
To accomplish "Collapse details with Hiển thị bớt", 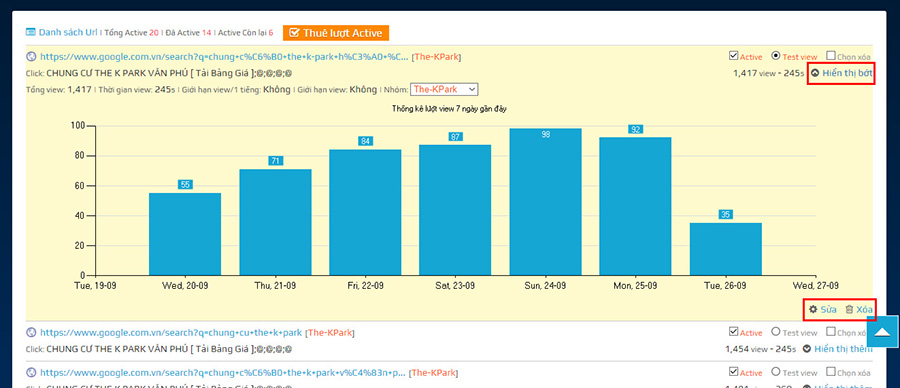I will pyautogui.click(x=842, y=73).
